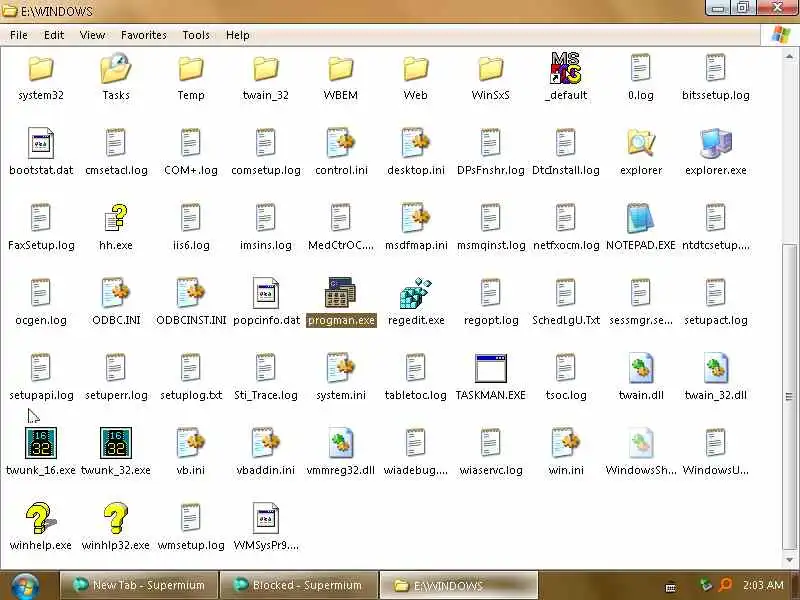800x600 pixels.
Task: Click the COM+.log file name
Action: click(191, 170)
